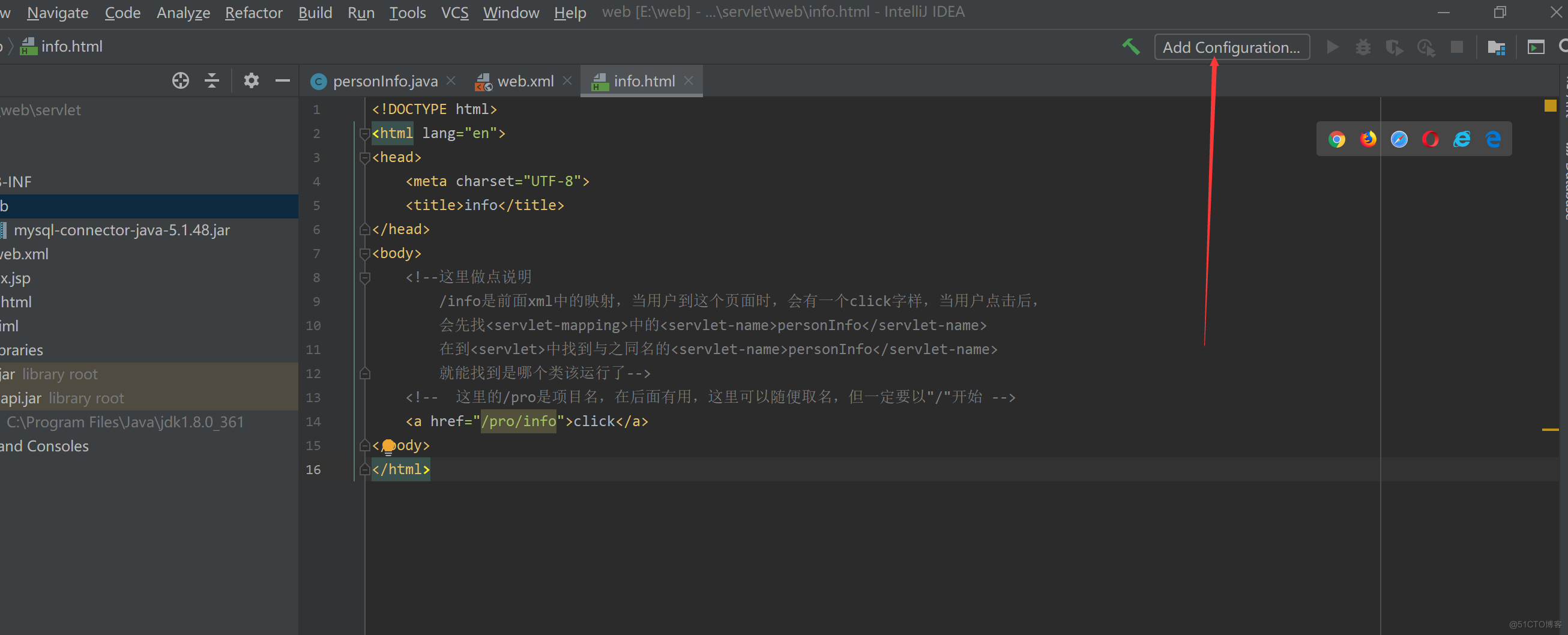The width and height of the screenshot is (1568, 635).
Task: Click the fold end marker on line 16
Action: [x=364, y=469]
